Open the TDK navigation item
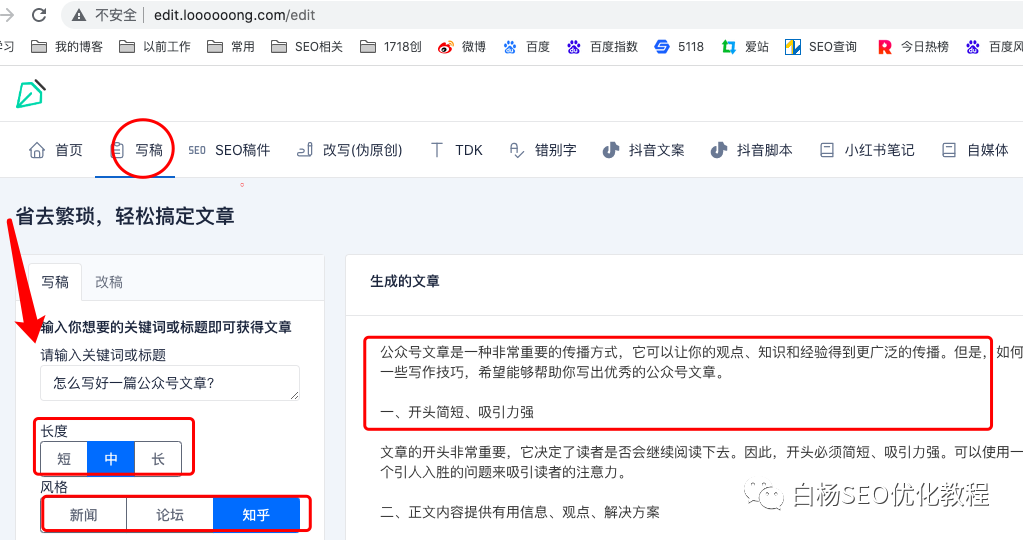Image resolution: width=1023 pixels, height=540 pixels. (x=457, y=150)
